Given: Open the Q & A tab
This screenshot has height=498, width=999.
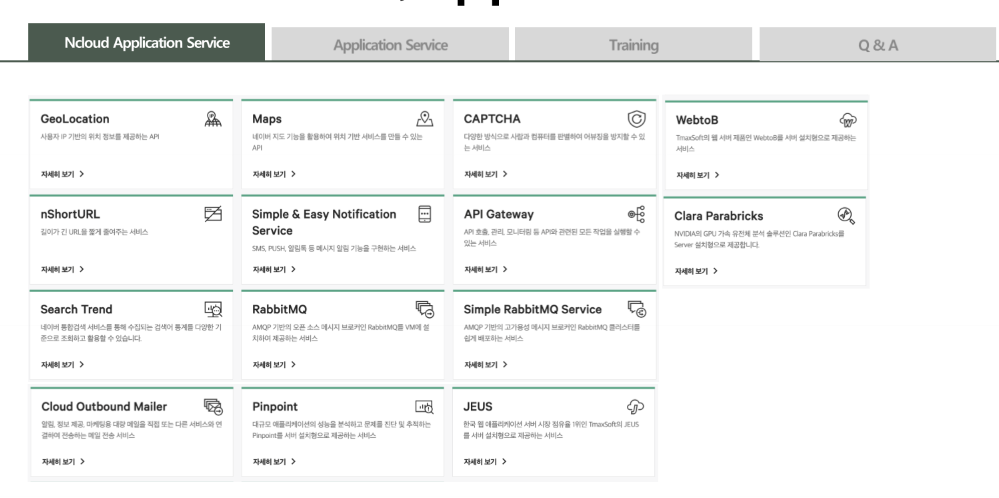Looking at the screenshot, I should (878, 45).
